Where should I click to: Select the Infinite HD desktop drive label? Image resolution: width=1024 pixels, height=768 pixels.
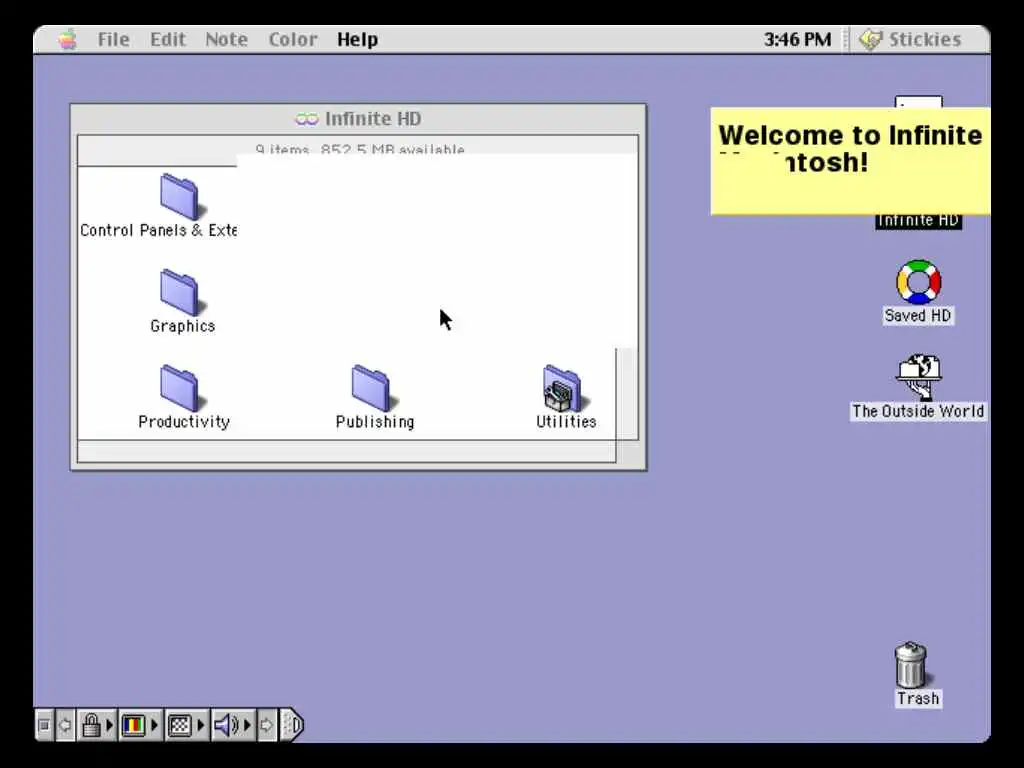pyautogui.click(x=918, y=221)
